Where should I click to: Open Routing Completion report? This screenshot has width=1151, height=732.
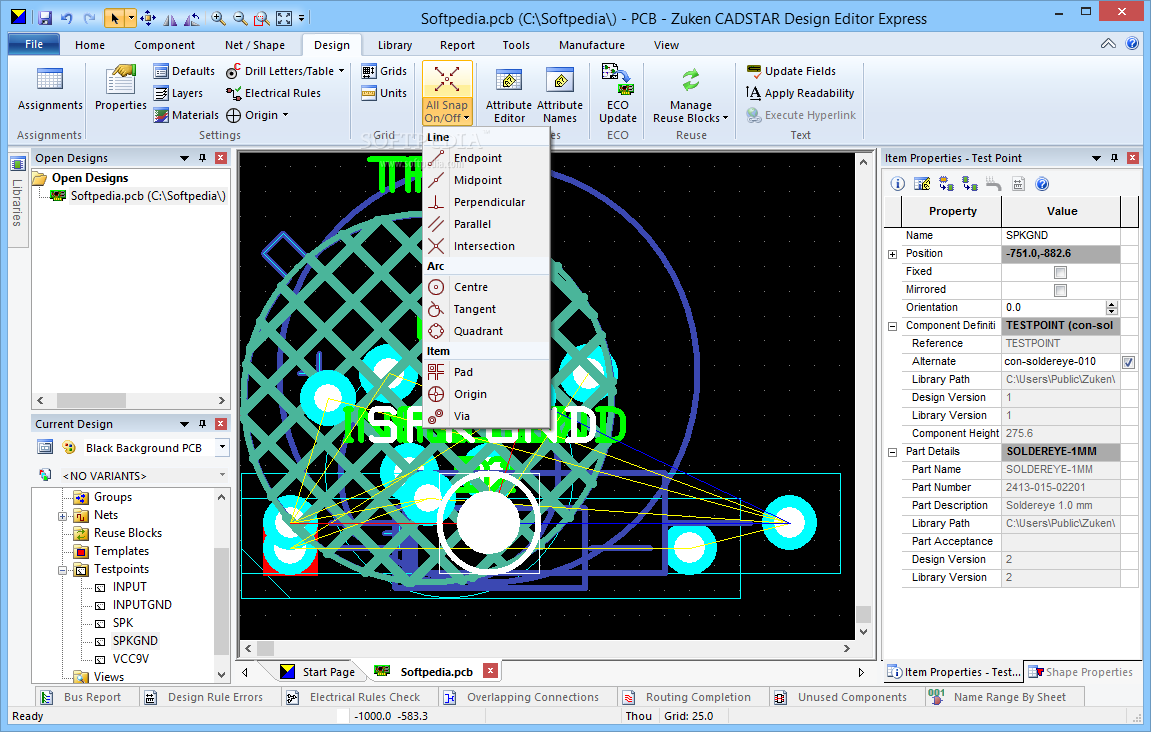coord(687,697)
